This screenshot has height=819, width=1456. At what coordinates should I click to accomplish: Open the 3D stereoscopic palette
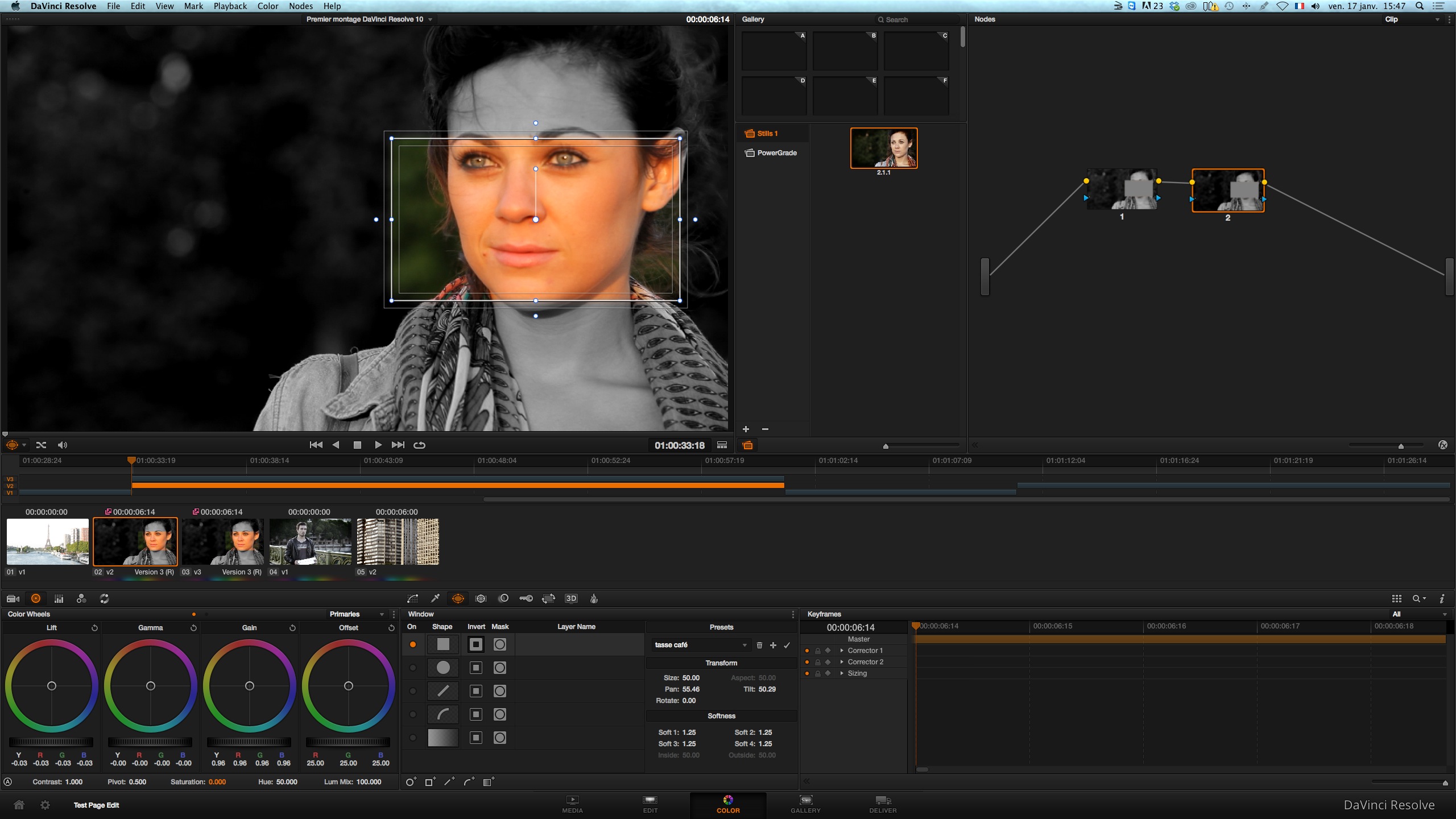(x=571, y=598)
